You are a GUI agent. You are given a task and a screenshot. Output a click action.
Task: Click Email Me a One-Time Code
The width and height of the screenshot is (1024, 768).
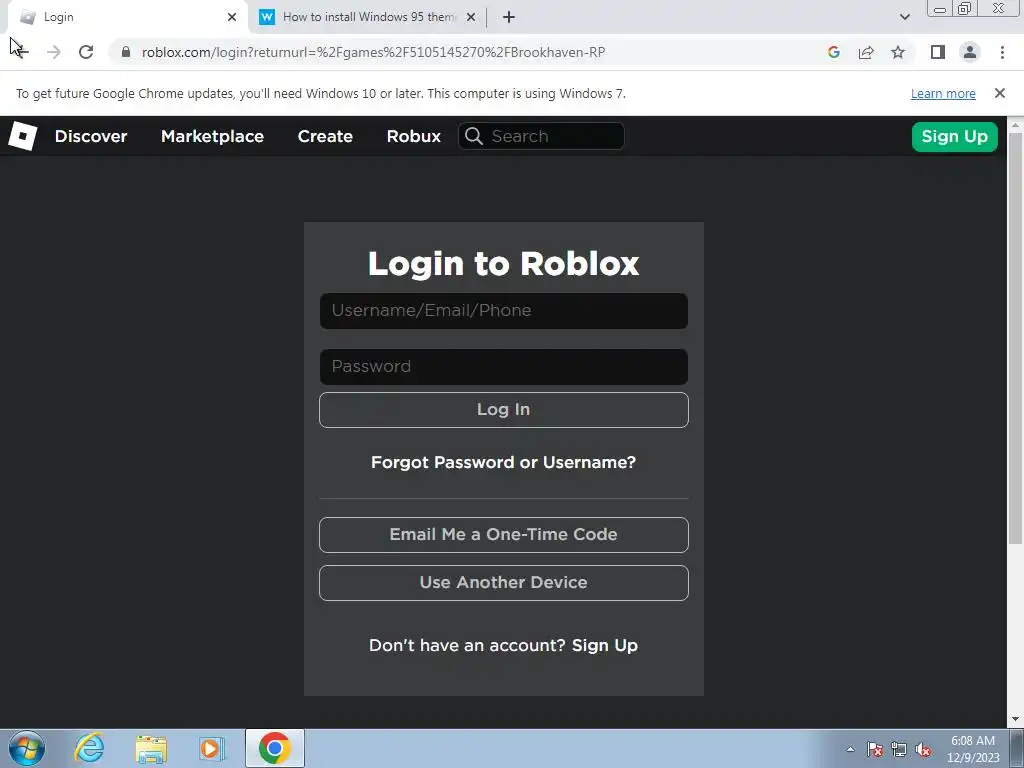coord(504,534)
